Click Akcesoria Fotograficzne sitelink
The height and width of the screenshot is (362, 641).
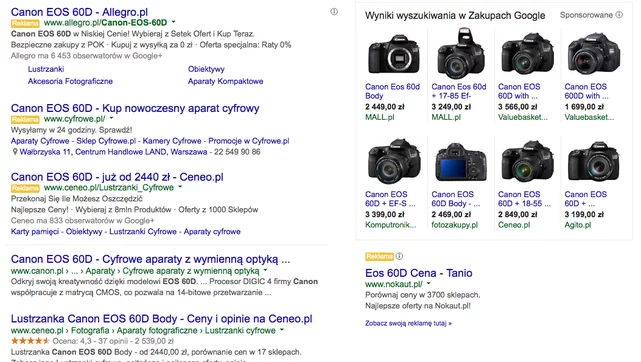[x=70, y=81]
